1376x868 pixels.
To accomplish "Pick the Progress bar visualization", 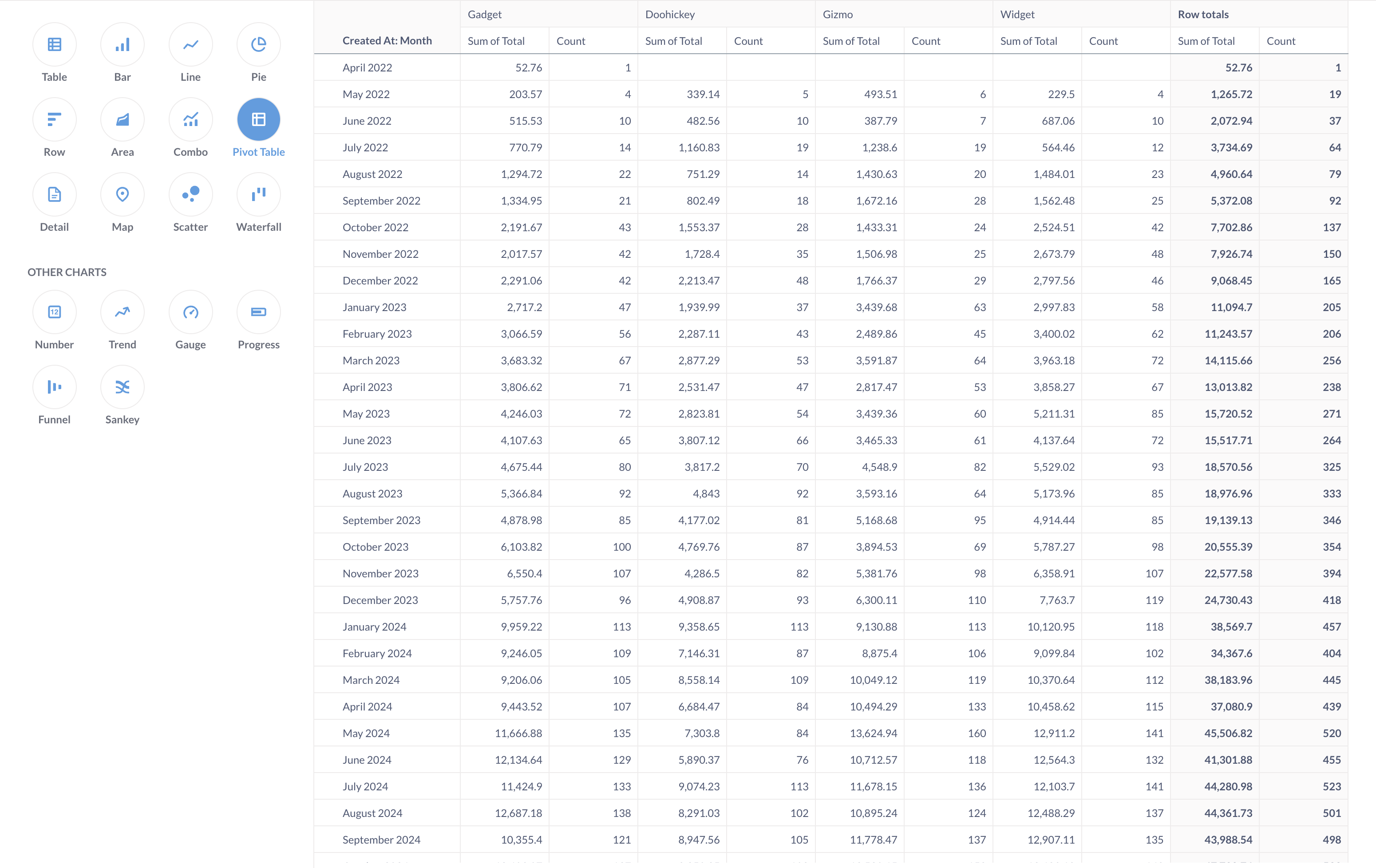I will 258,312.
